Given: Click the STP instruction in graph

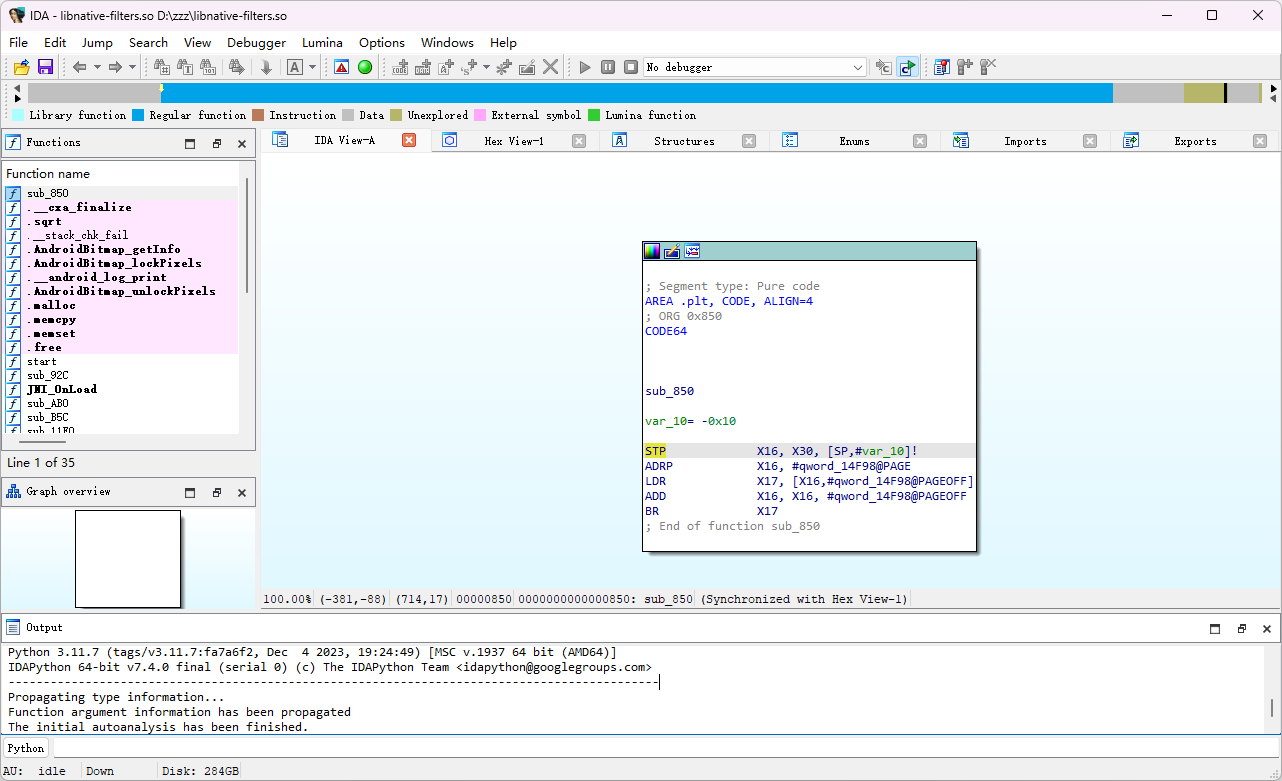Looking at the screenshot, I should [x=655, y=451].
